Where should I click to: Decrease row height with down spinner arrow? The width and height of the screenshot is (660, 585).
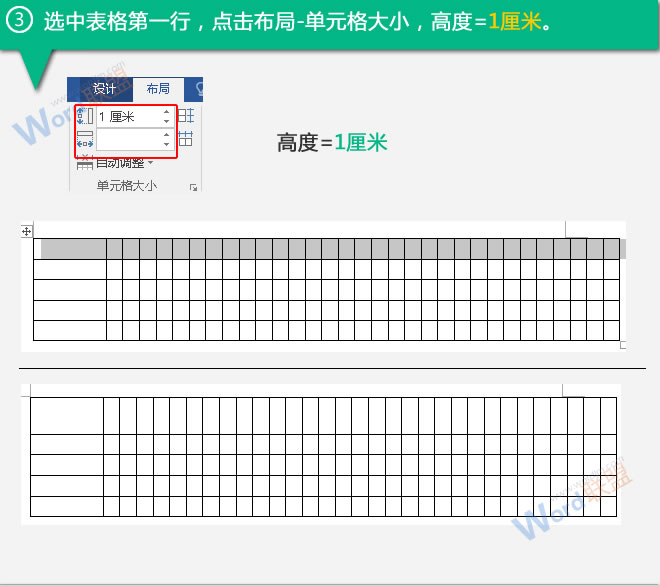click(x=167, y=121)
